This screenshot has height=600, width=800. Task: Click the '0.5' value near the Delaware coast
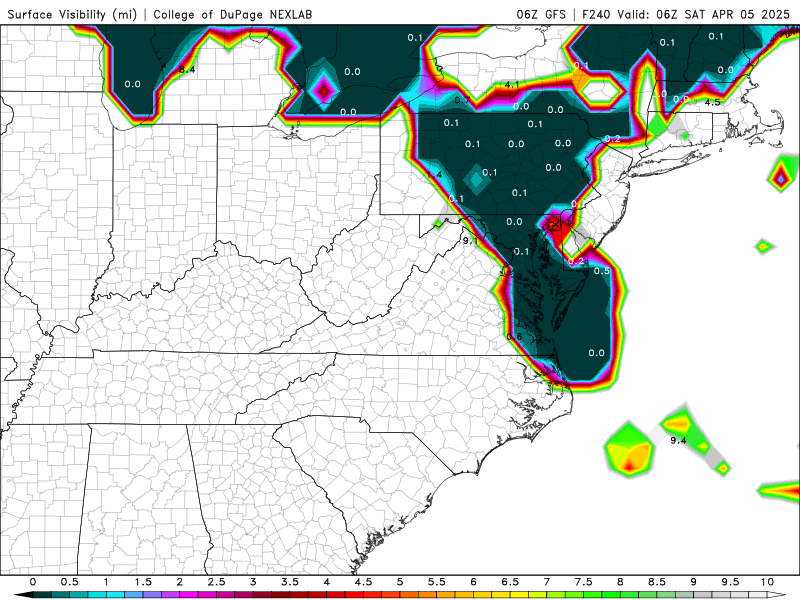pos(602,271)
